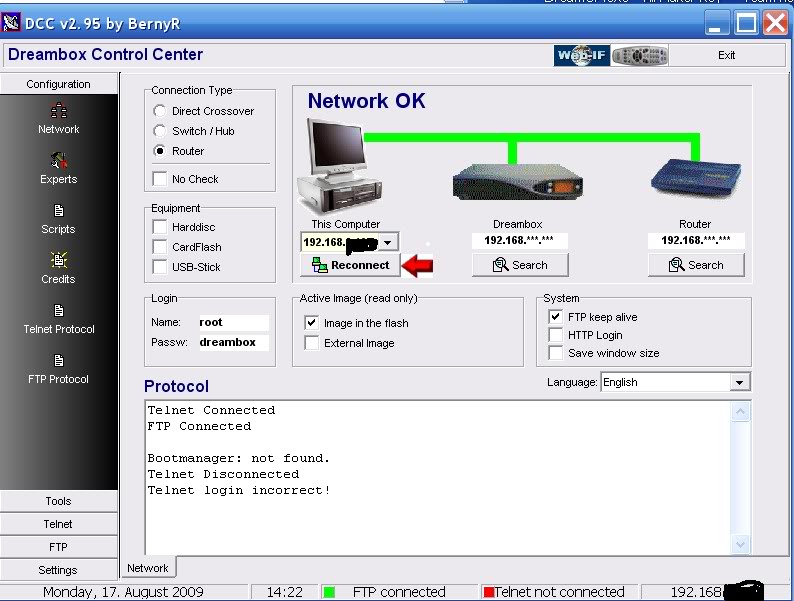Open the remote control icon

[x=640, y=55]
